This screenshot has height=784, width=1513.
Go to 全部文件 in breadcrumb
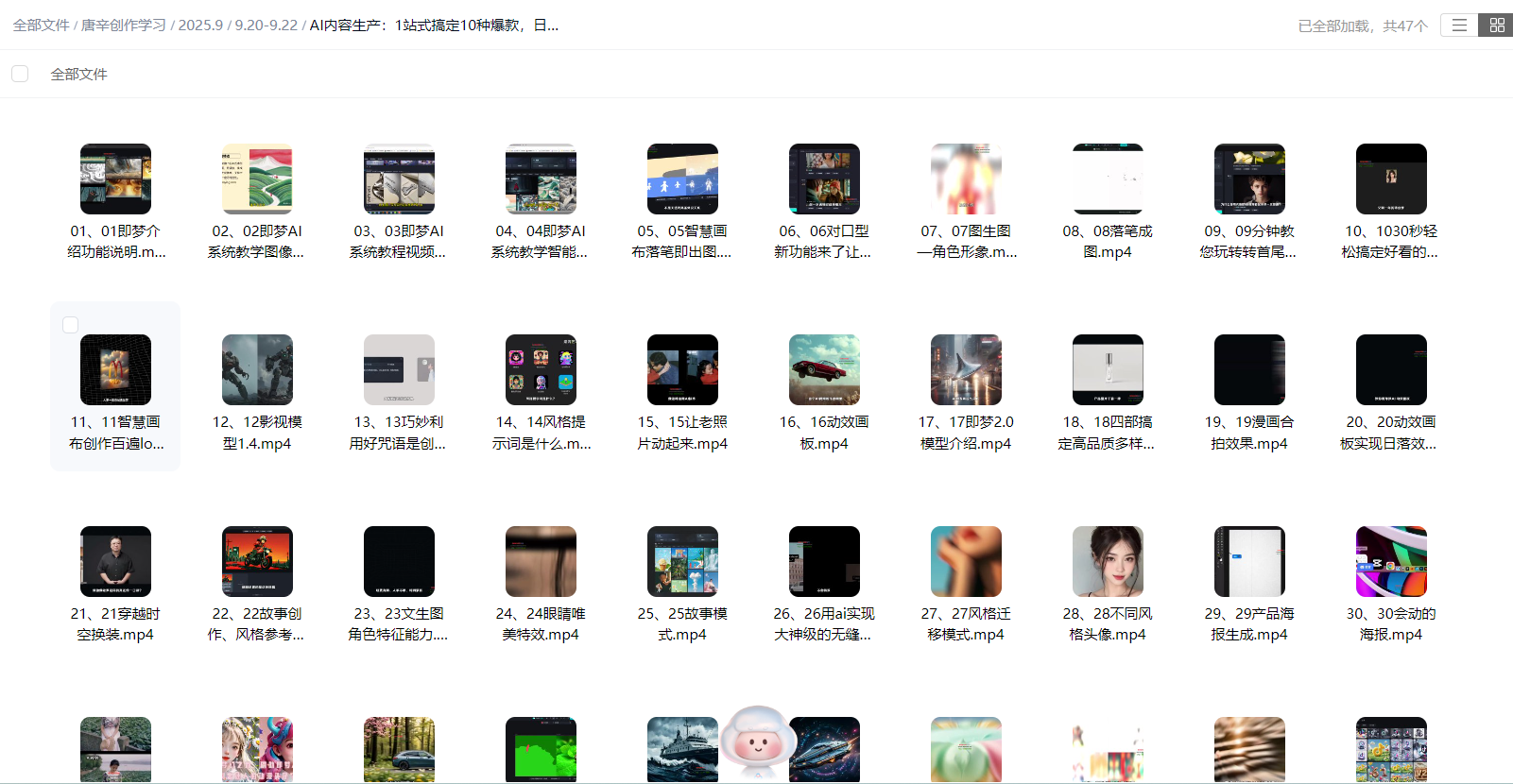pos(41,26)
